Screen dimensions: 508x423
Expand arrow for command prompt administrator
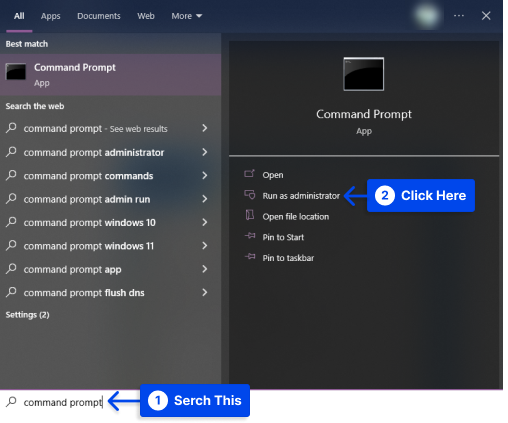pyautogui.click(x=205, y=152)
